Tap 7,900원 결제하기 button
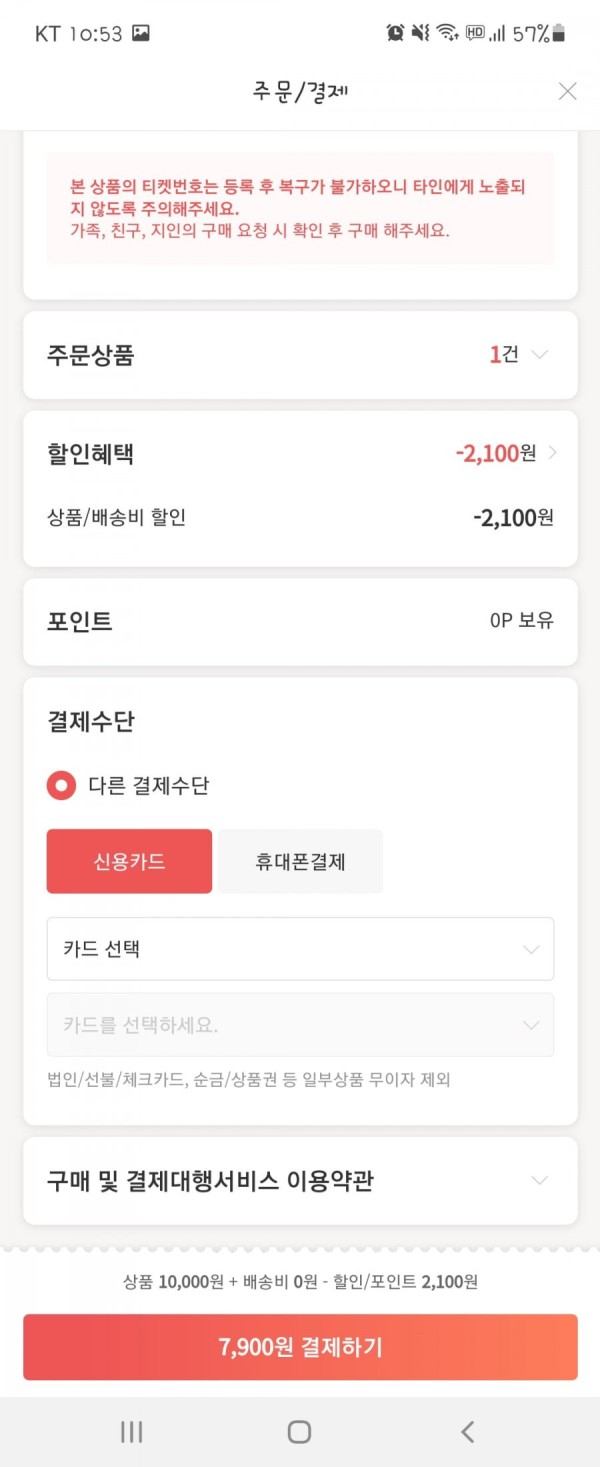Viewport: 600px width, 1467px height. coord(300,1347)
